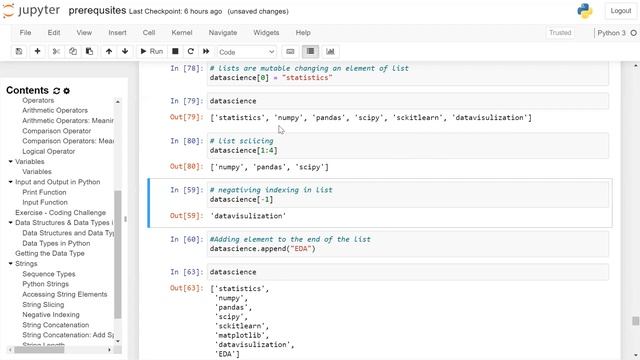Go to Python Strings in Contents
640x360 pixels.
(x=45, y=284)
